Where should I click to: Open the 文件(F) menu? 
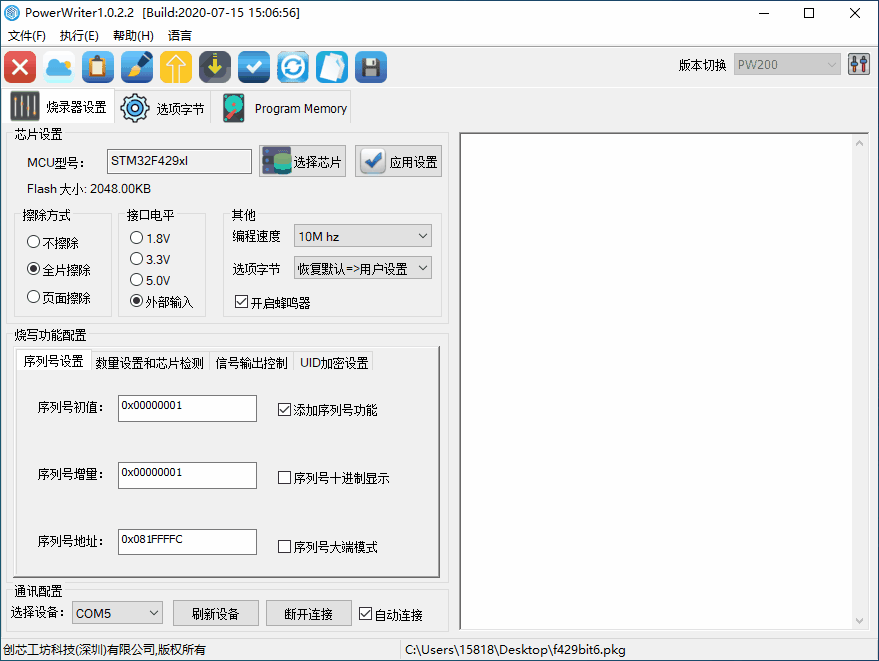pos(27,36)
